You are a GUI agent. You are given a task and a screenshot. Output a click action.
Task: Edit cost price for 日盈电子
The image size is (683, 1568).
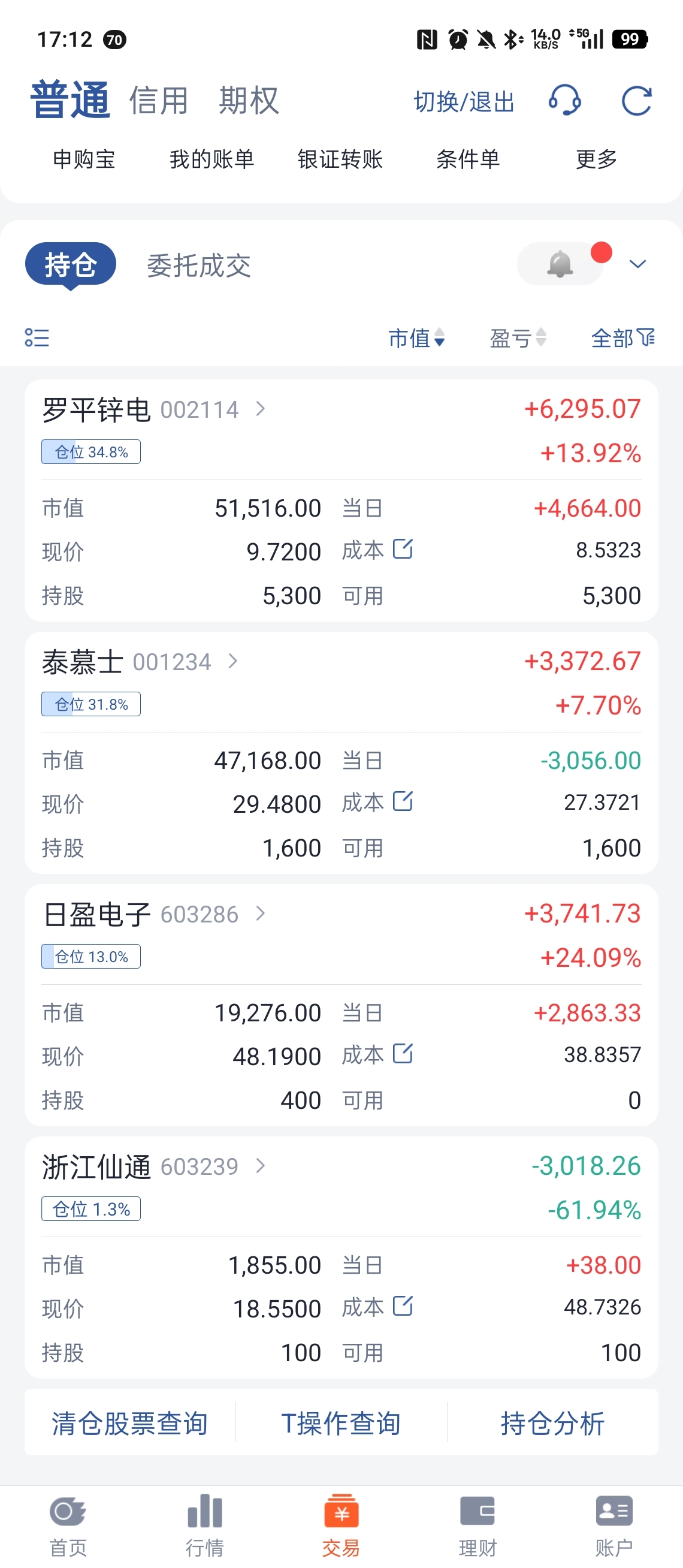pyautogui.click(x=403, y=1054)
